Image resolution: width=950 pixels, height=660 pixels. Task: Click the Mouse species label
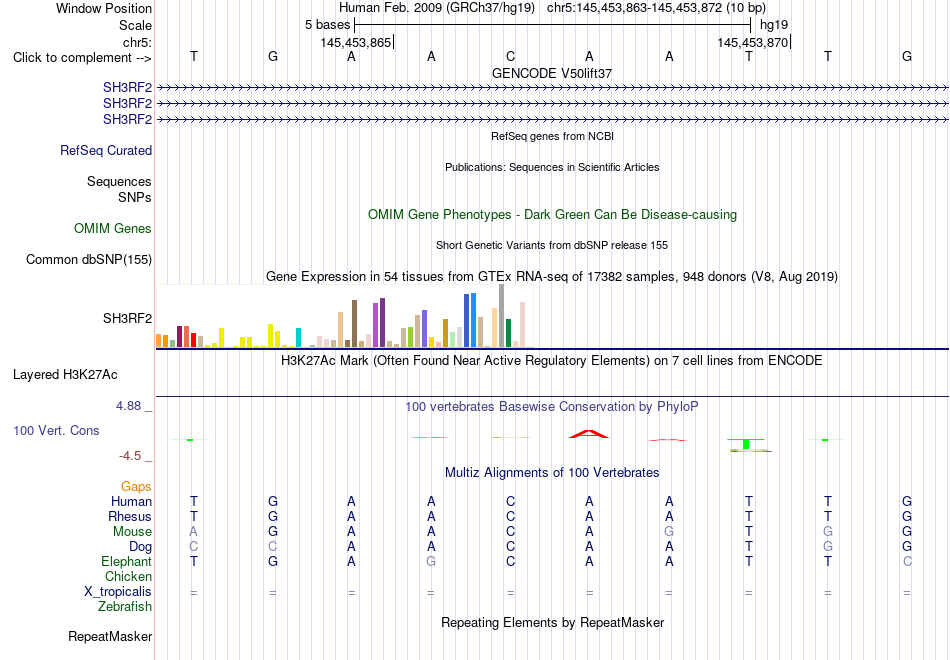[132, 532]
